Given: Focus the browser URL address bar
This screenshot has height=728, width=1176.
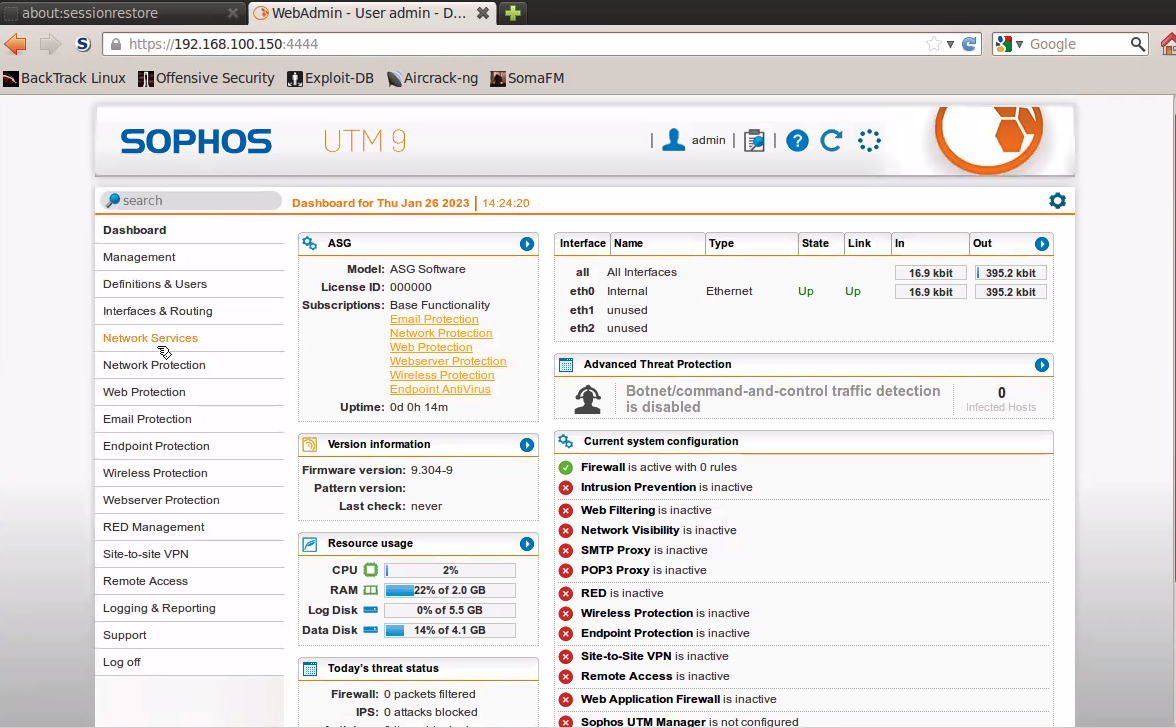Looking at the screenshot, I should click(525, 44).
